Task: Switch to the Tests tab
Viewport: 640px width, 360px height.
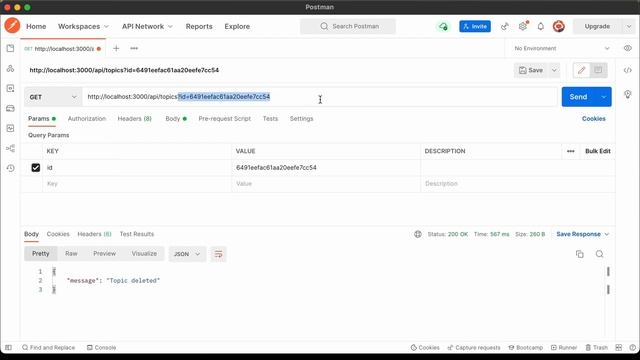Action: [270, 119]
